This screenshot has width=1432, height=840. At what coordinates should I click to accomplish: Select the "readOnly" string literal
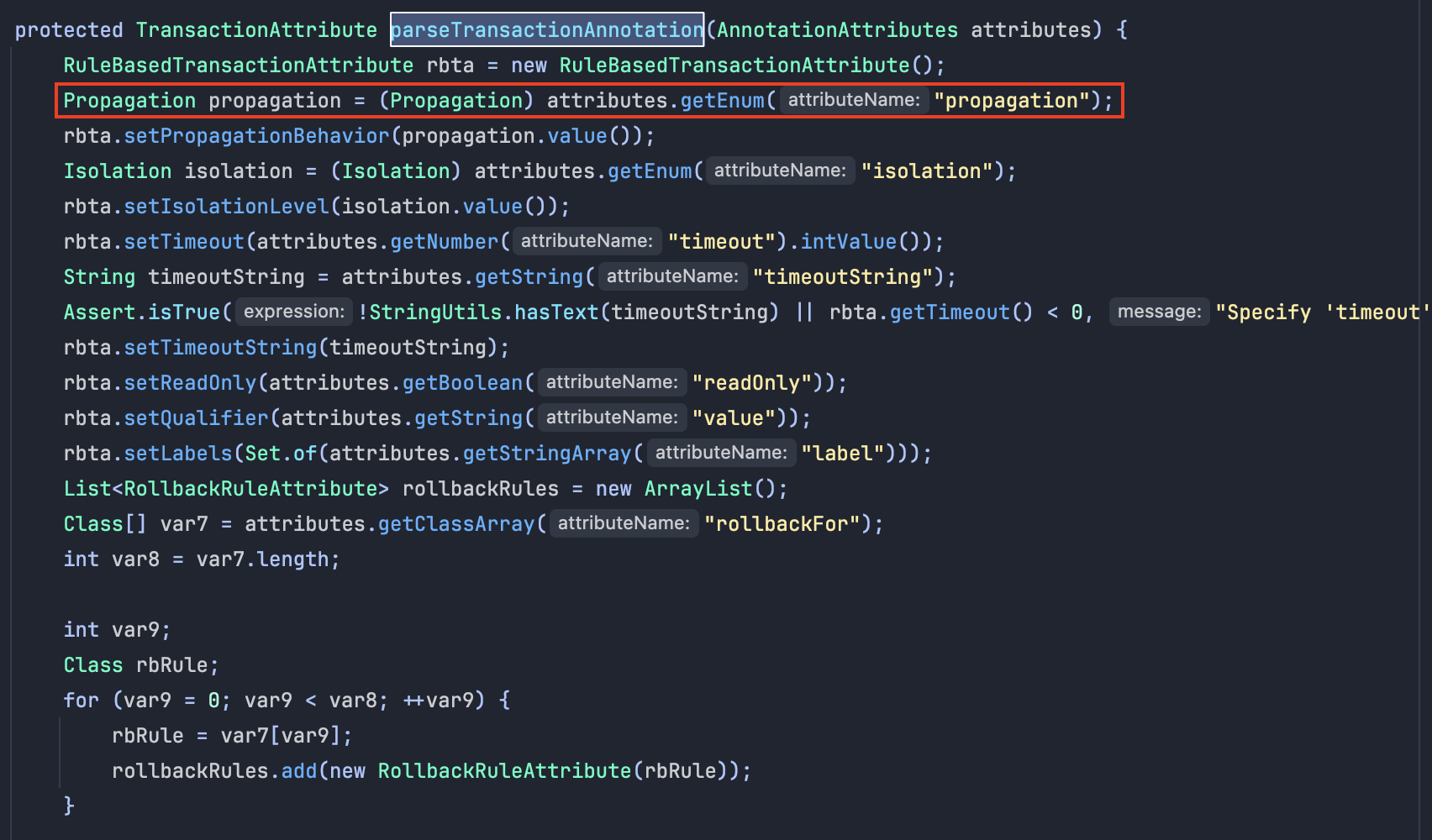click(x=753, y=382)
